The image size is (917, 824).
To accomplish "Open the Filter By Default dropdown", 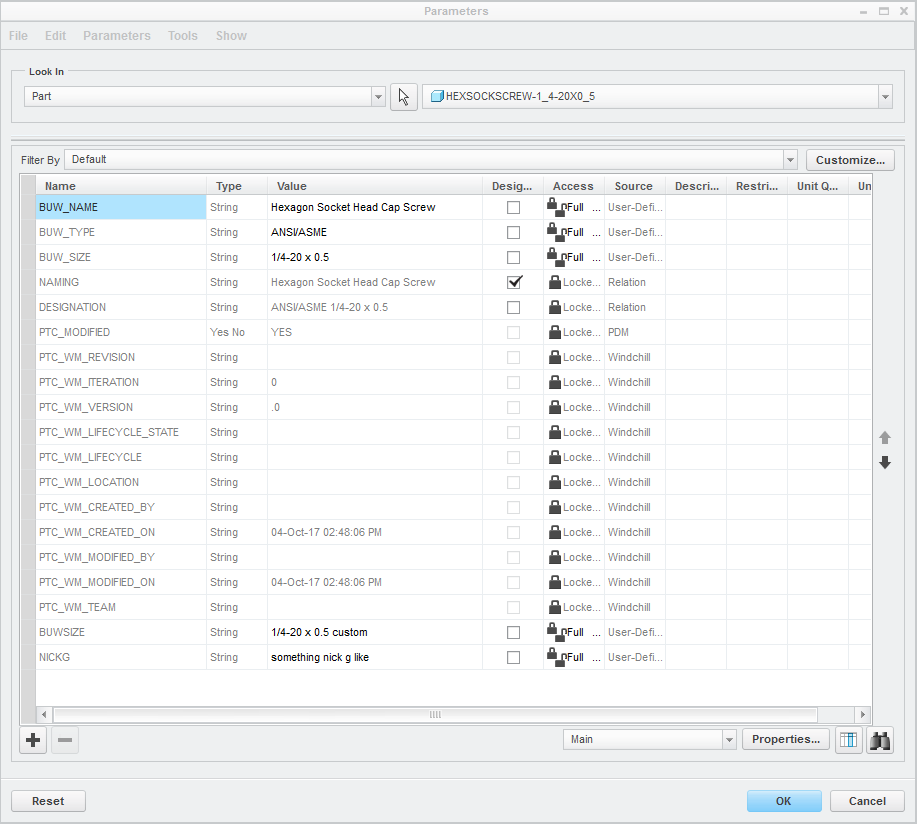I will point(790,160).
